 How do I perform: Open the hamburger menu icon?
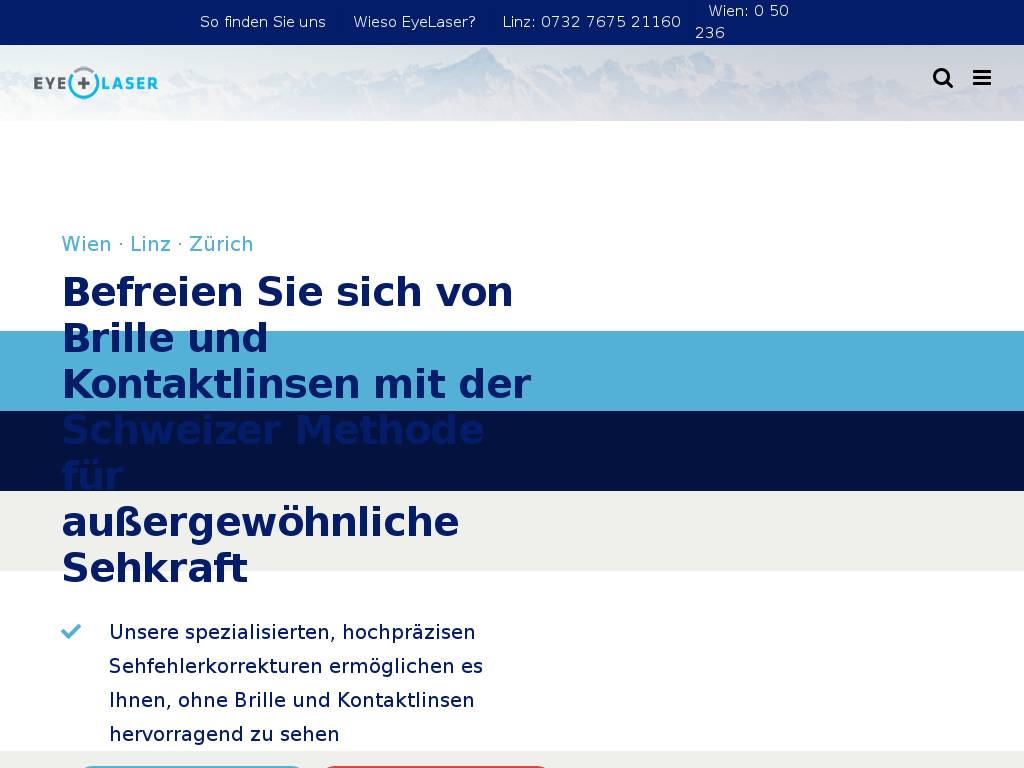point(982,78)
